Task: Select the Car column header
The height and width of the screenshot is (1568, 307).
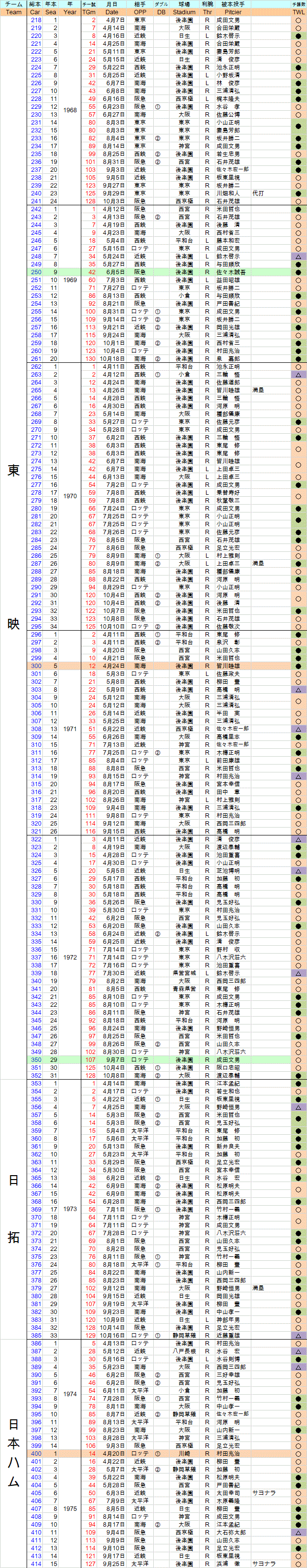Action: tap(35, 11)
